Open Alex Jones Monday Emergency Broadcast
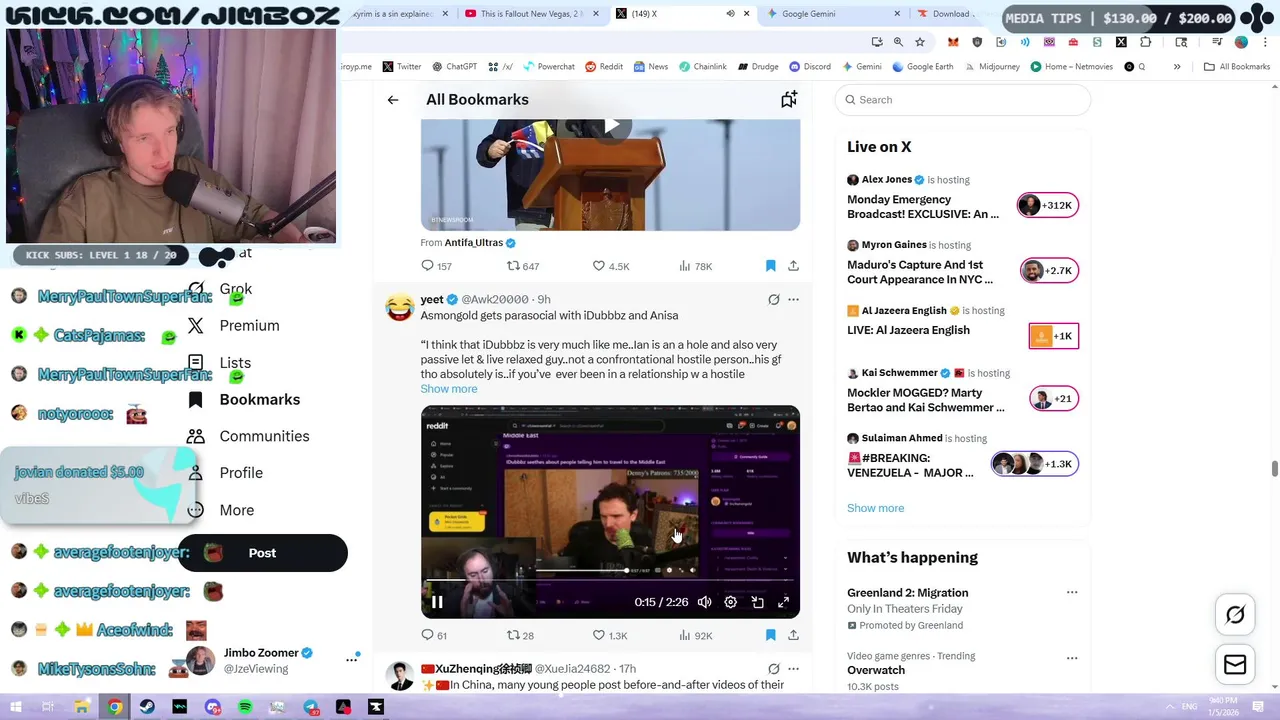 (x=962, y=198)
